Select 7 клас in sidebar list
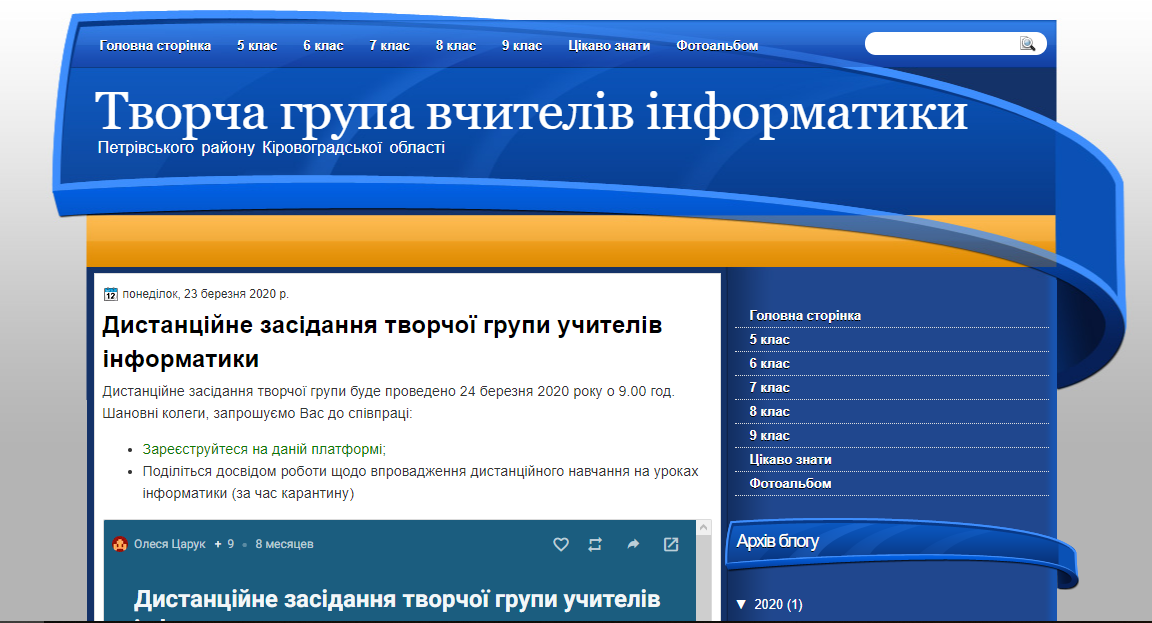The width and height of the screenshot is (1152, 623). (x=769, y=387)
